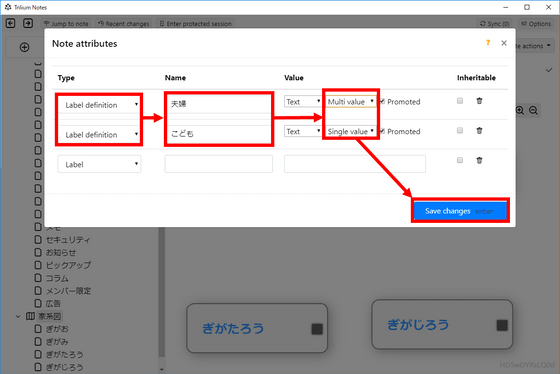
Task: Select the ぎがみ note in tree
Action: tap(57, 342)
